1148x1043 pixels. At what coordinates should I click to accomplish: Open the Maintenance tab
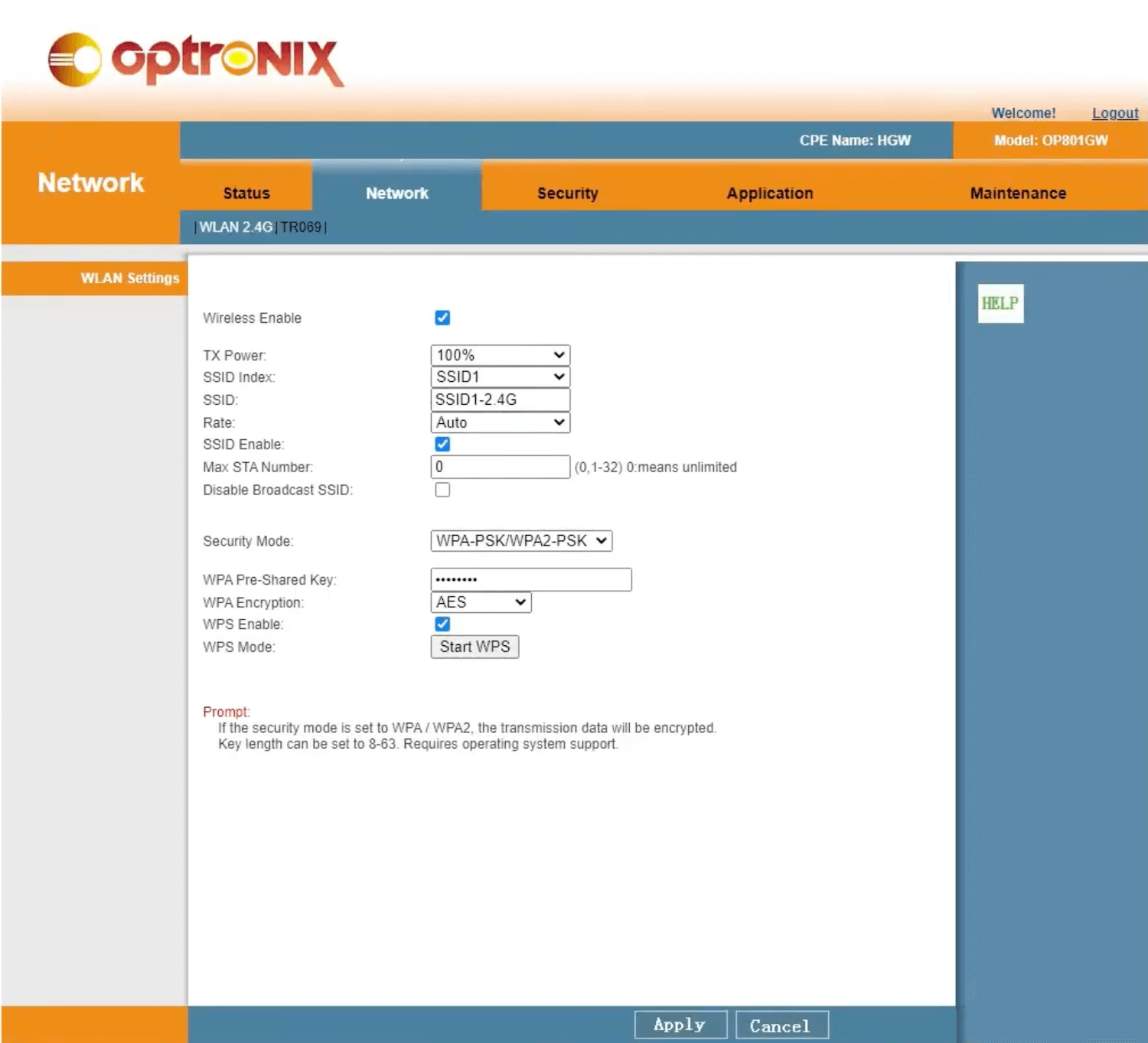tap(1017, 194)
